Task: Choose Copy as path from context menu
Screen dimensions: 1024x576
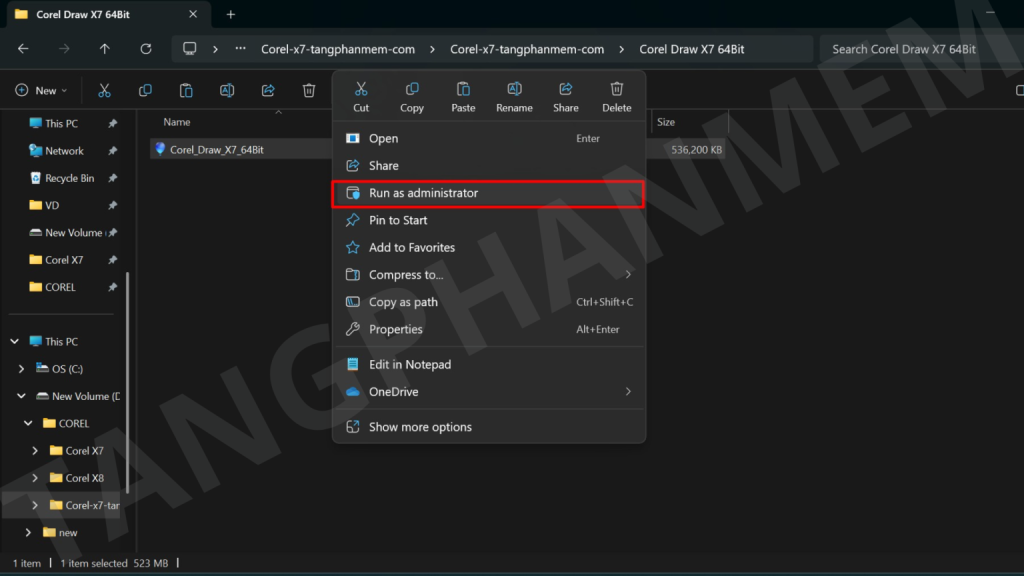Action: tap(403, 302)
